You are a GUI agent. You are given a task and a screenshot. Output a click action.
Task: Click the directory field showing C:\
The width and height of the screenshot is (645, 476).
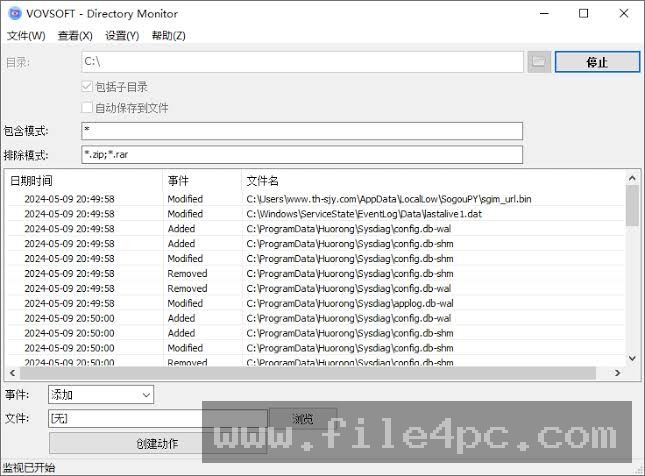(x=302, y=62)
